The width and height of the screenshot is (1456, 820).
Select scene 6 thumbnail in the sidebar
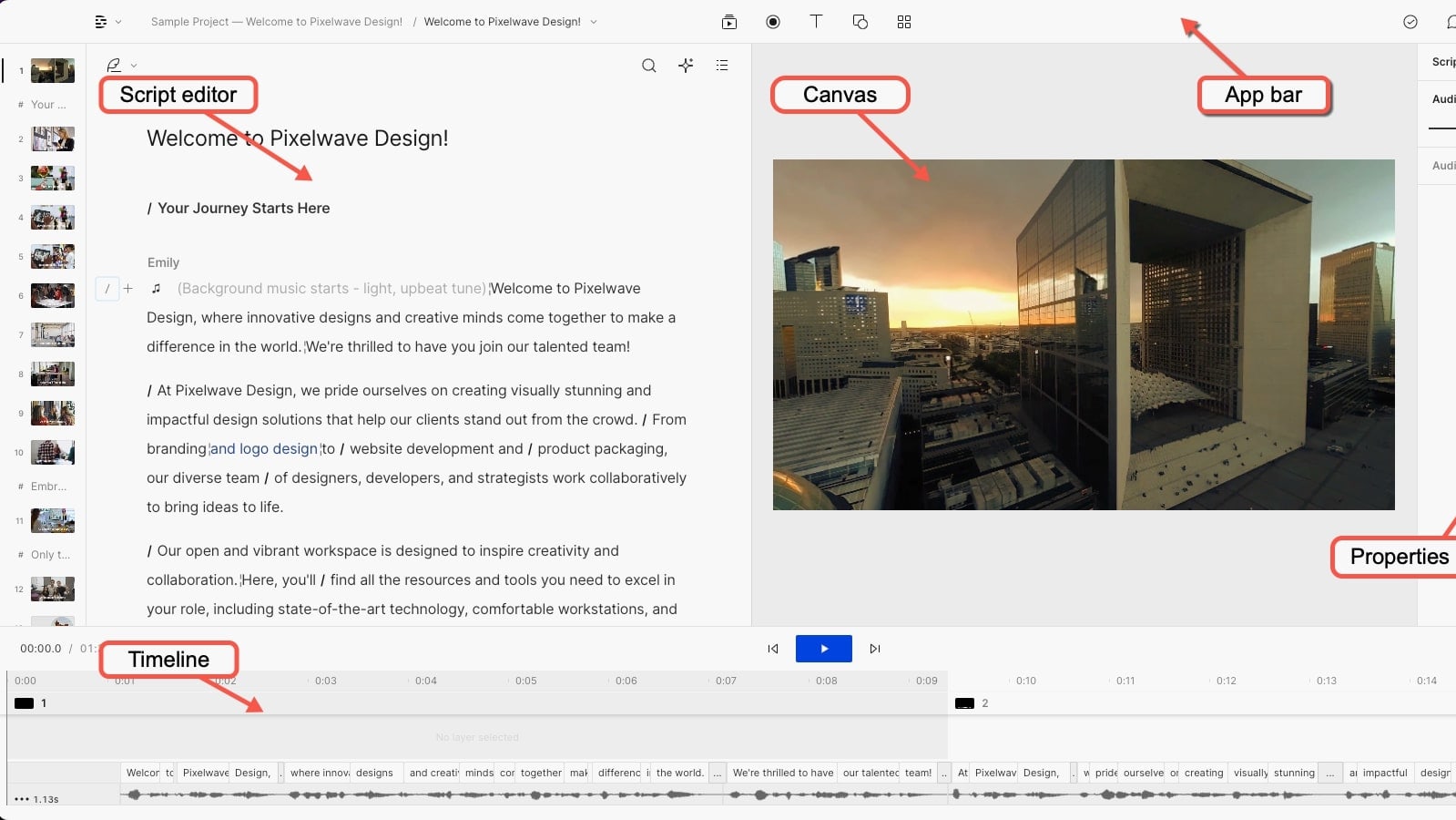click(x=53, y=295)
